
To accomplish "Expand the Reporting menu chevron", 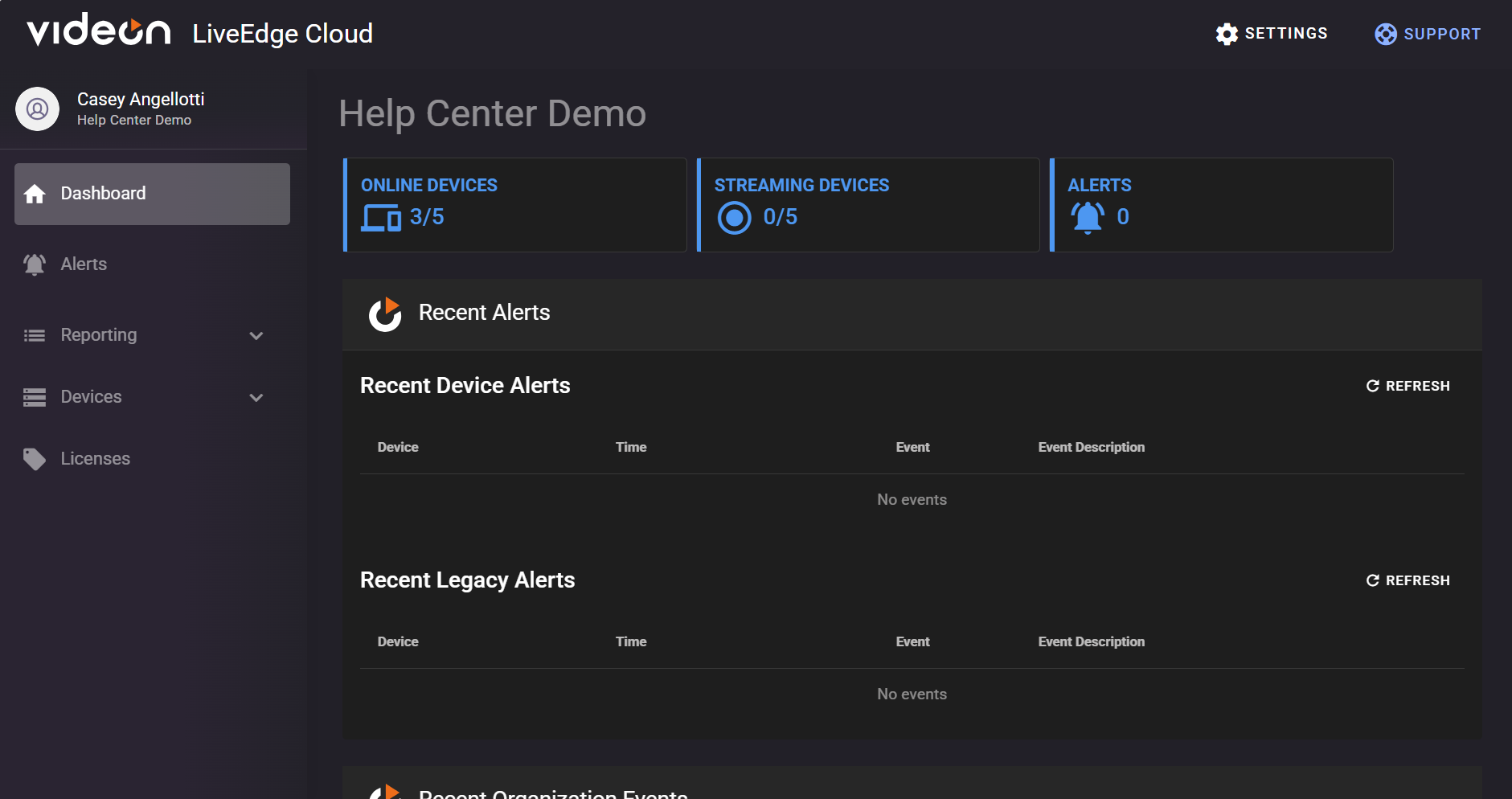I will 256,336.
